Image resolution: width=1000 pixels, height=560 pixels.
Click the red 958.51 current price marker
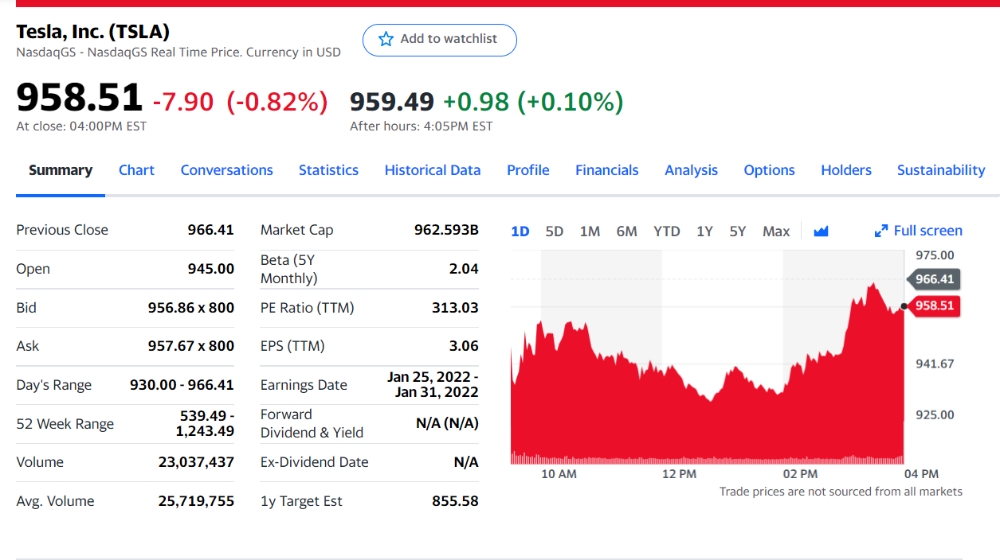(x=934, y=306)
